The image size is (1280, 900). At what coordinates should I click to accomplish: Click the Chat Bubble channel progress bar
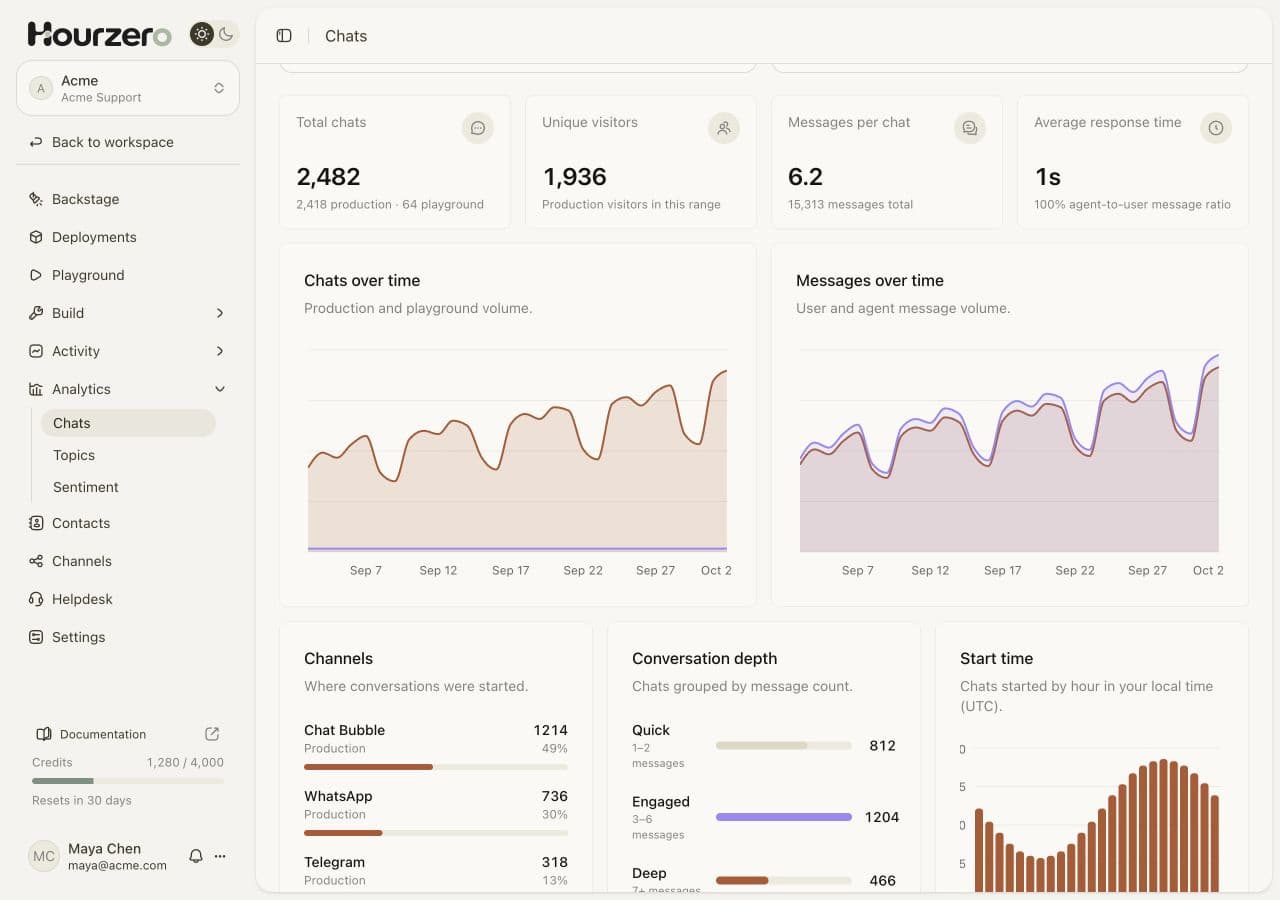pos(436,767)
